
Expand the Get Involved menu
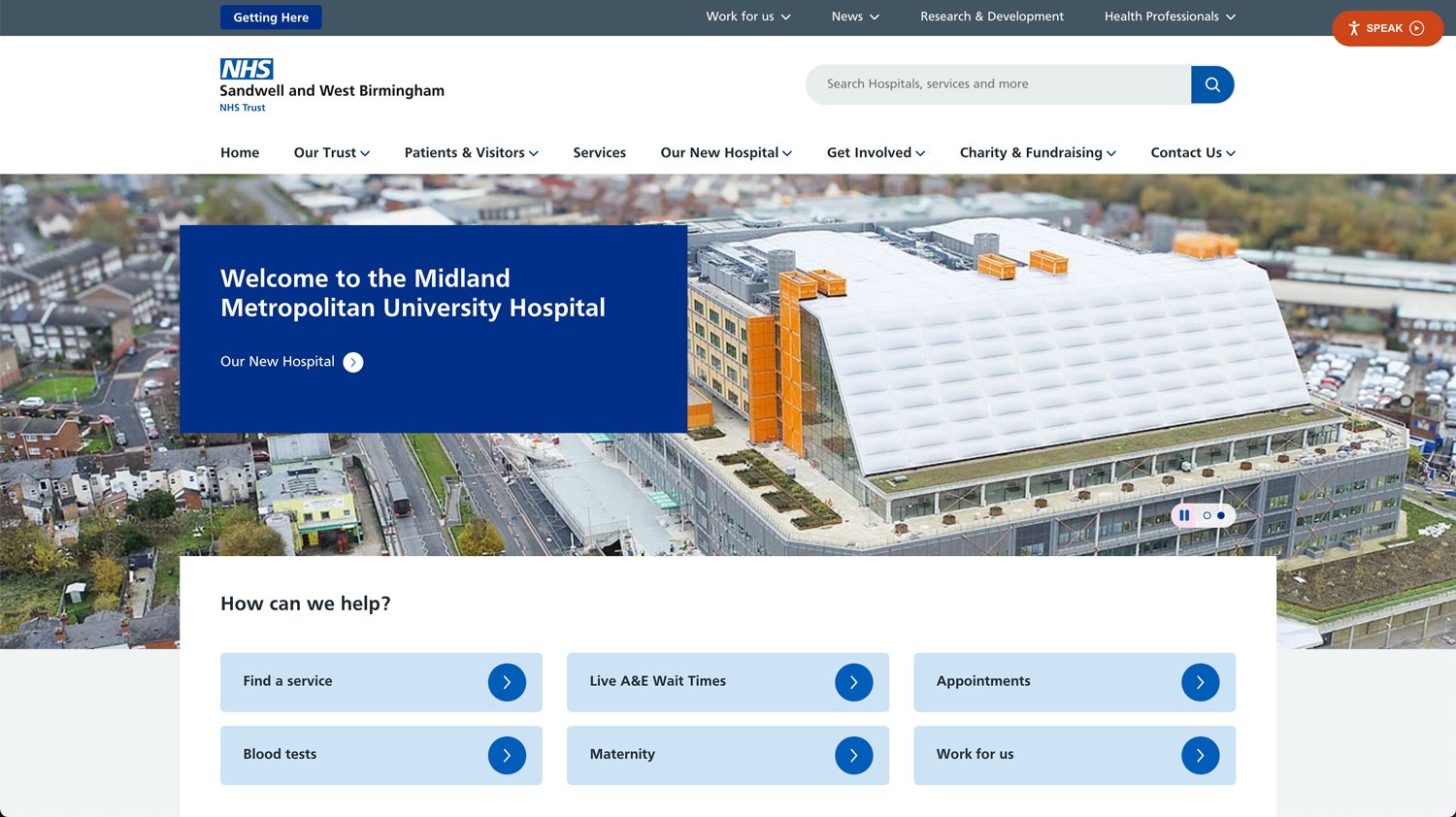coord(876,153)
